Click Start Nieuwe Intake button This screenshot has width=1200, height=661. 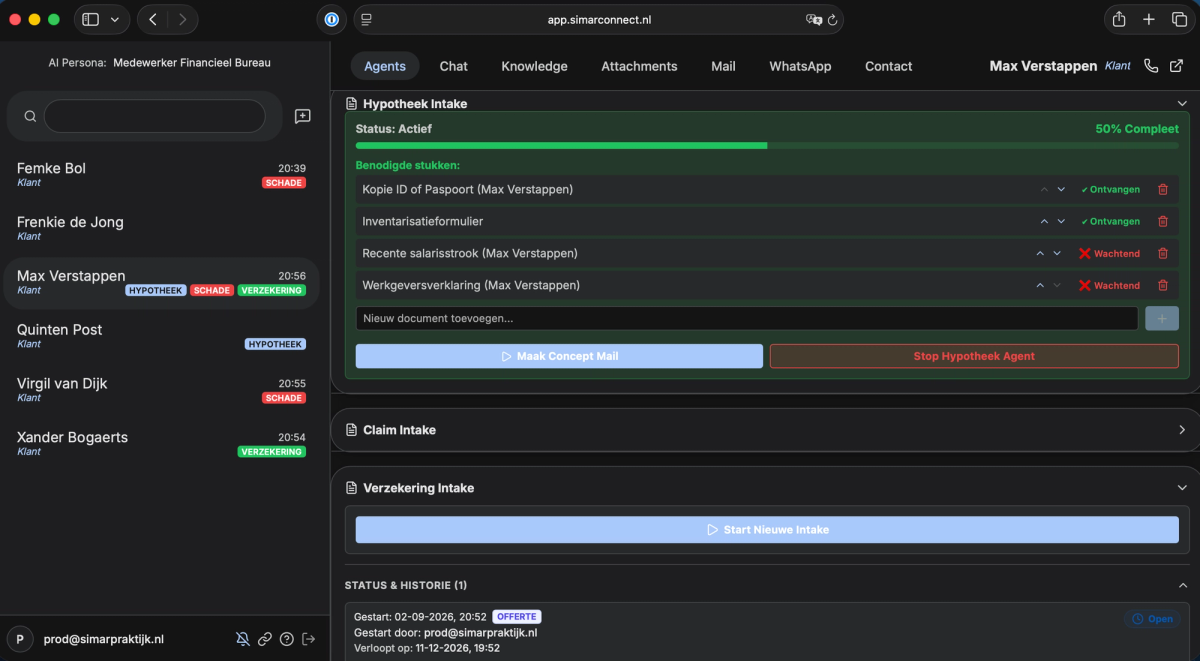[767, 529]
